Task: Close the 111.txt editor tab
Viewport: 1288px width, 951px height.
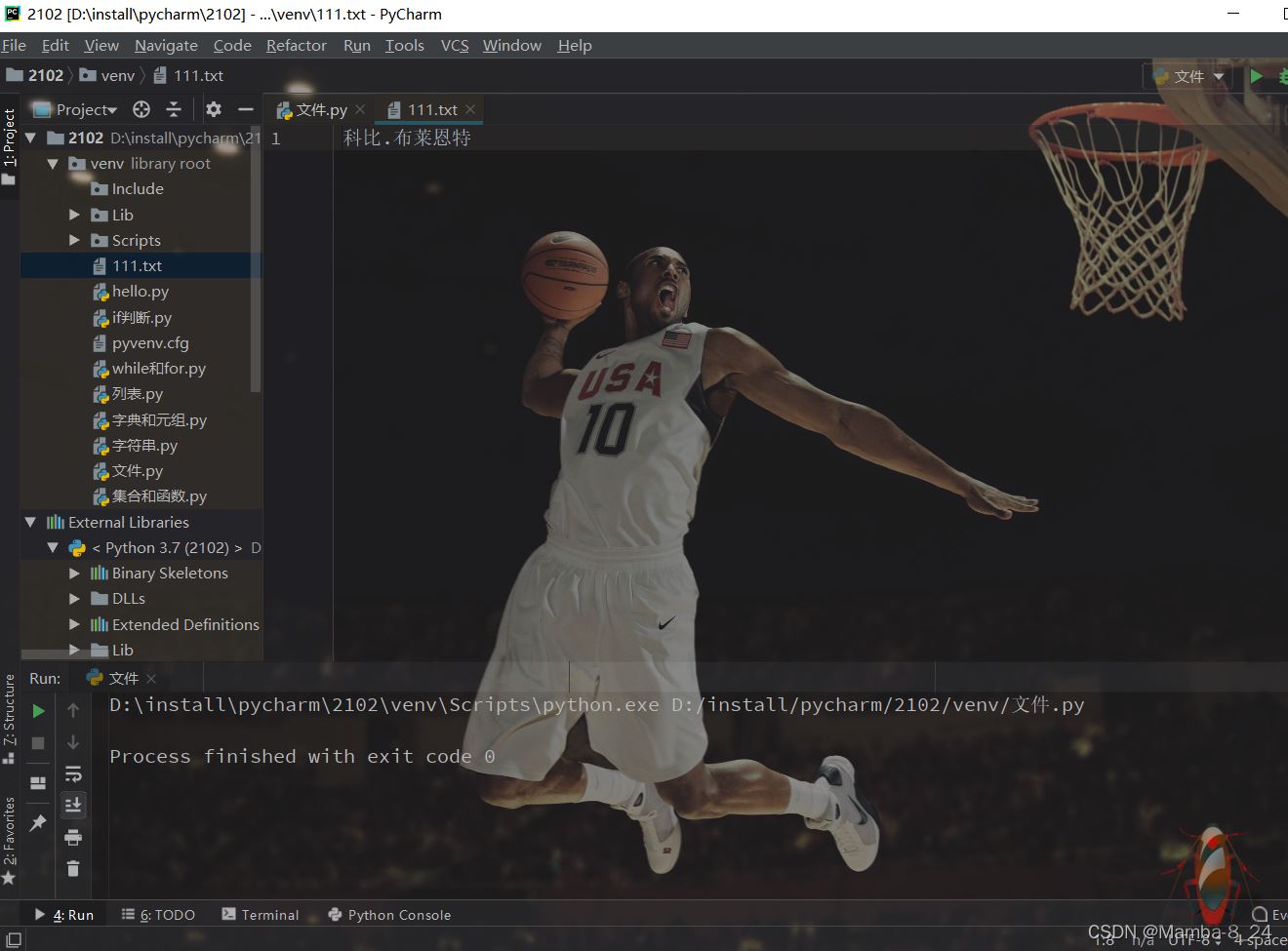Action: point(470,109)
